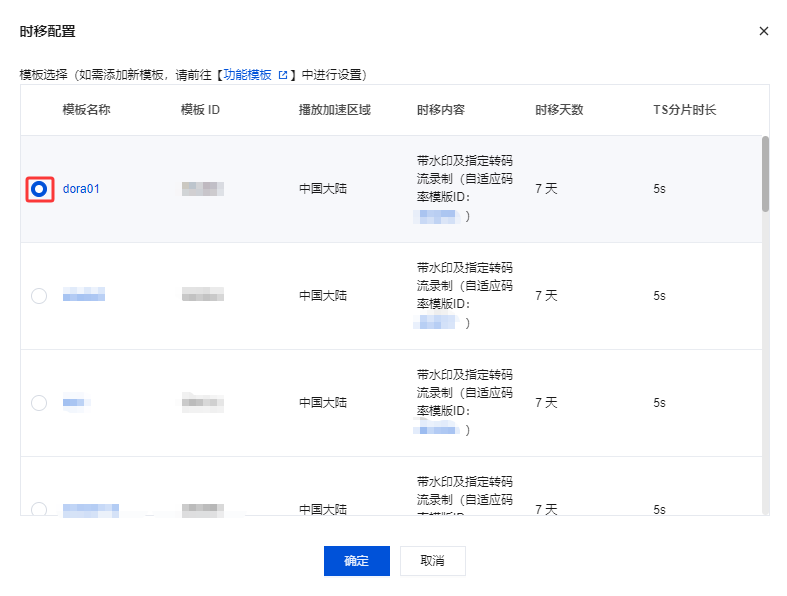This screenshot has width=787, height=596.
Task: Click the 时移内容 column header
Action: coord(440,110)
